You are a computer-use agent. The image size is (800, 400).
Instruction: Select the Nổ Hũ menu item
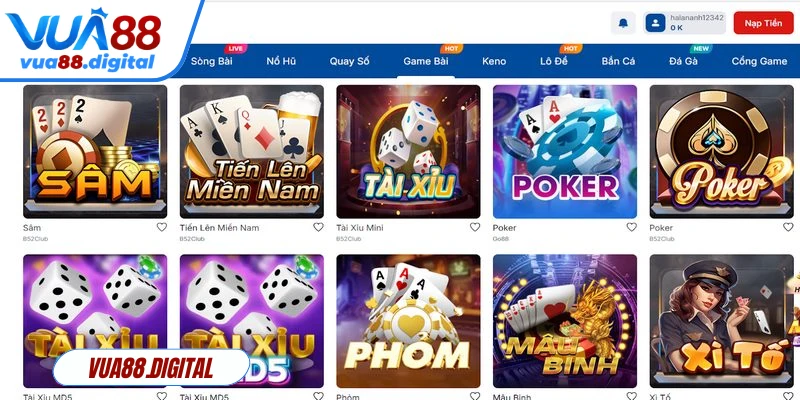coord(281,61)
